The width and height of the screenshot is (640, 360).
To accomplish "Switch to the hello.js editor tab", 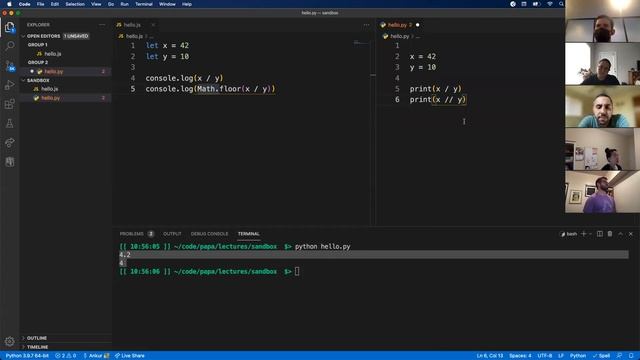I will coord(132,25).
